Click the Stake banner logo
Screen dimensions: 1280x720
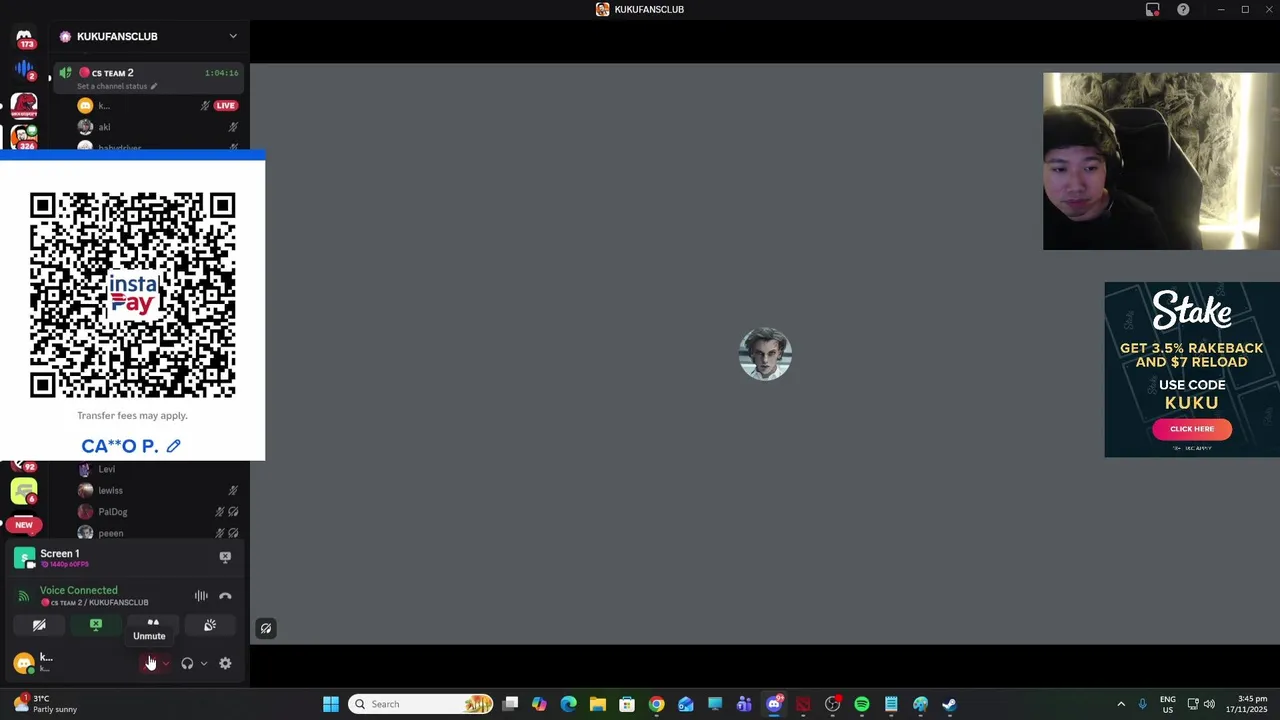[x=1192, y=311]
